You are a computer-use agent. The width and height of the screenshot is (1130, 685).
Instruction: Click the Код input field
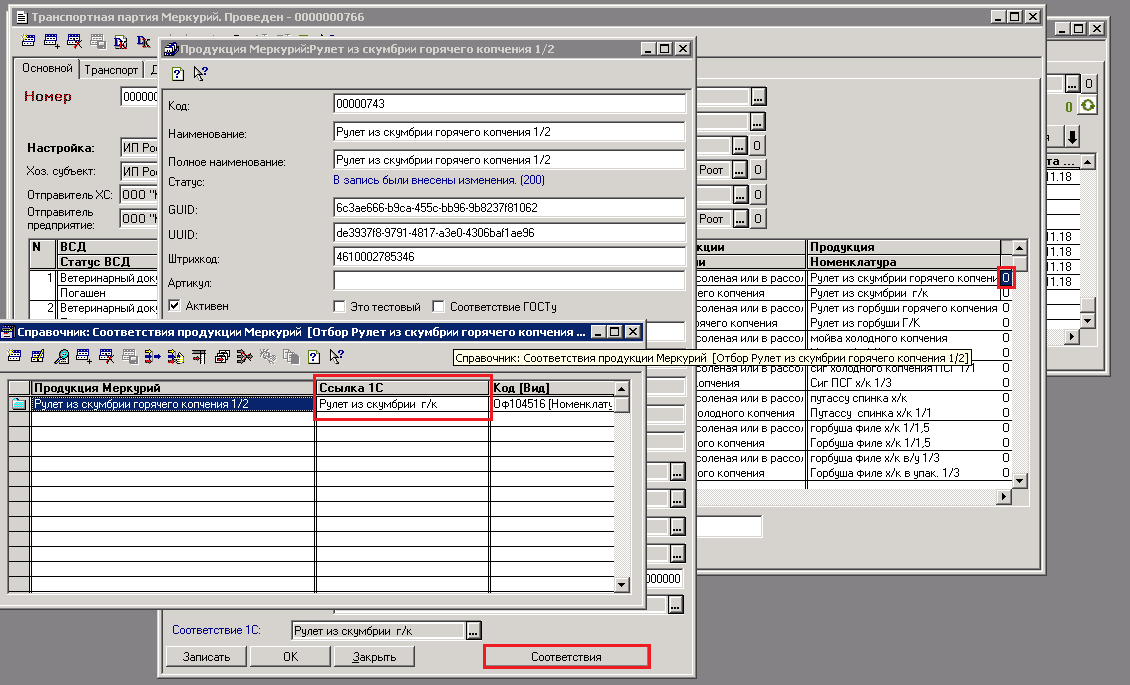pos(510,104)
